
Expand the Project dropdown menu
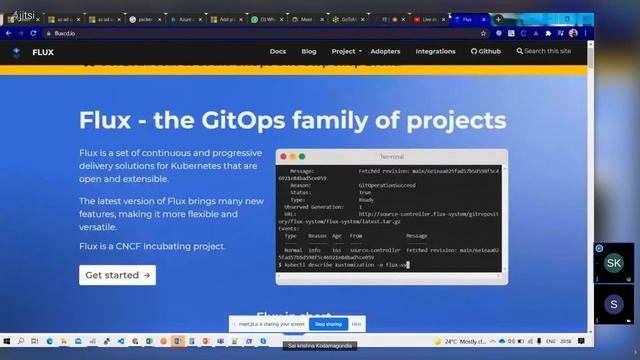[347, 51]
